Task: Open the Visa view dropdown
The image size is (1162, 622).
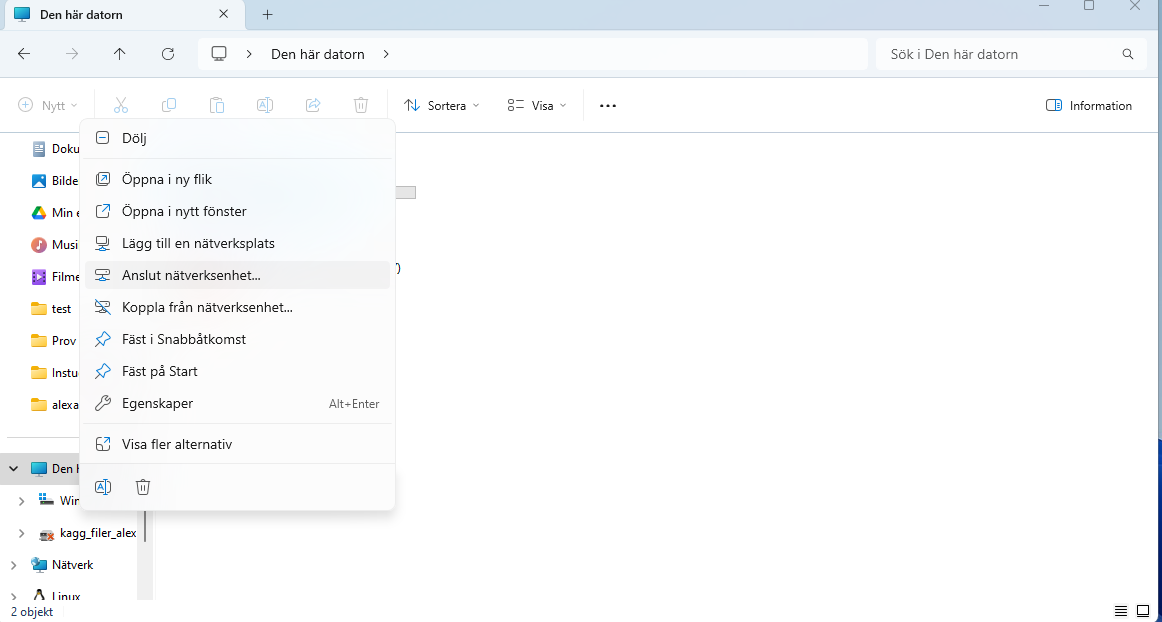Action: [x=537, y=106]
